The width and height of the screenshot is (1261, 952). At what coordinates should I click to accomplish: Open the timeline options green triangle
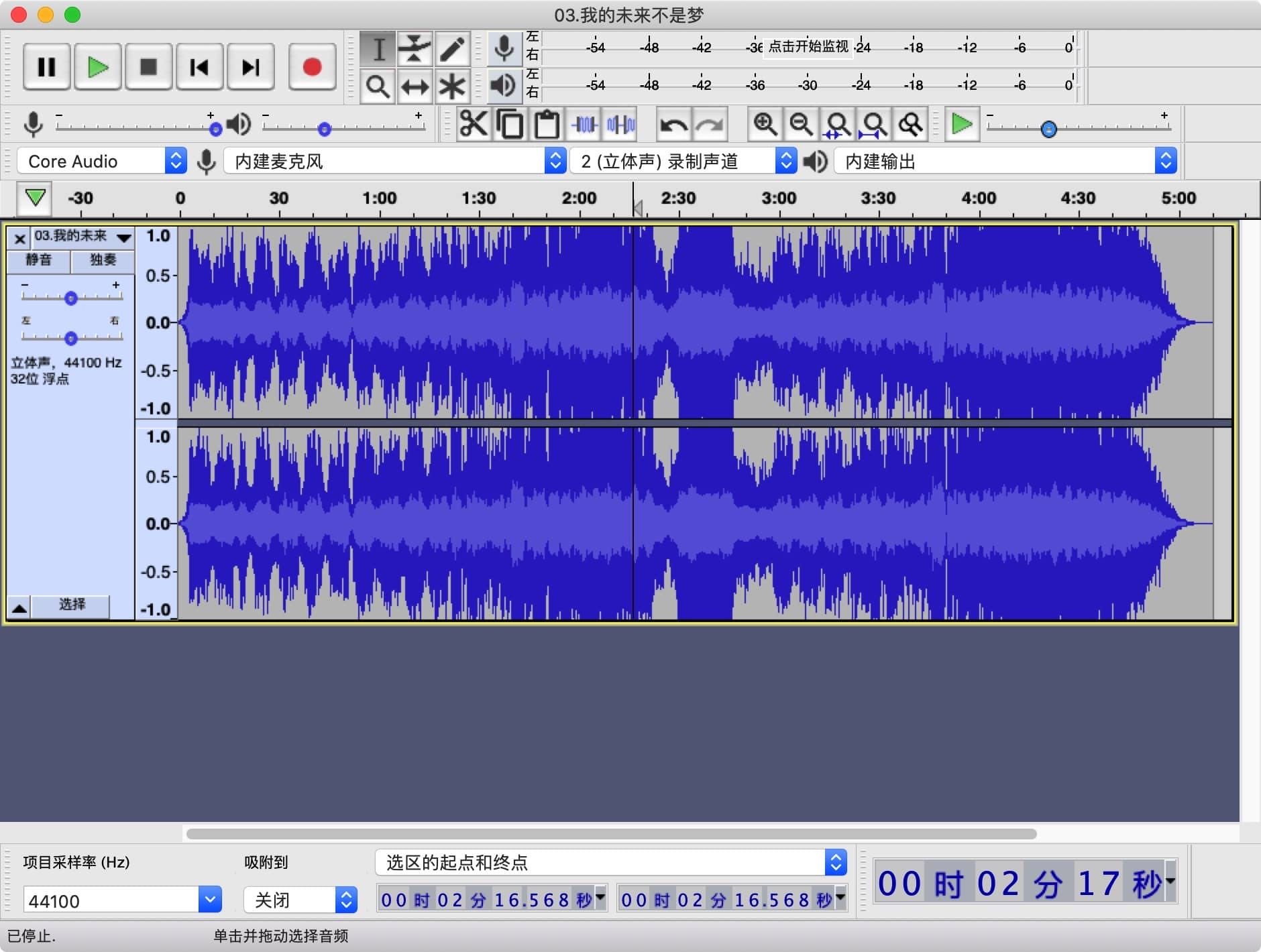35,198
